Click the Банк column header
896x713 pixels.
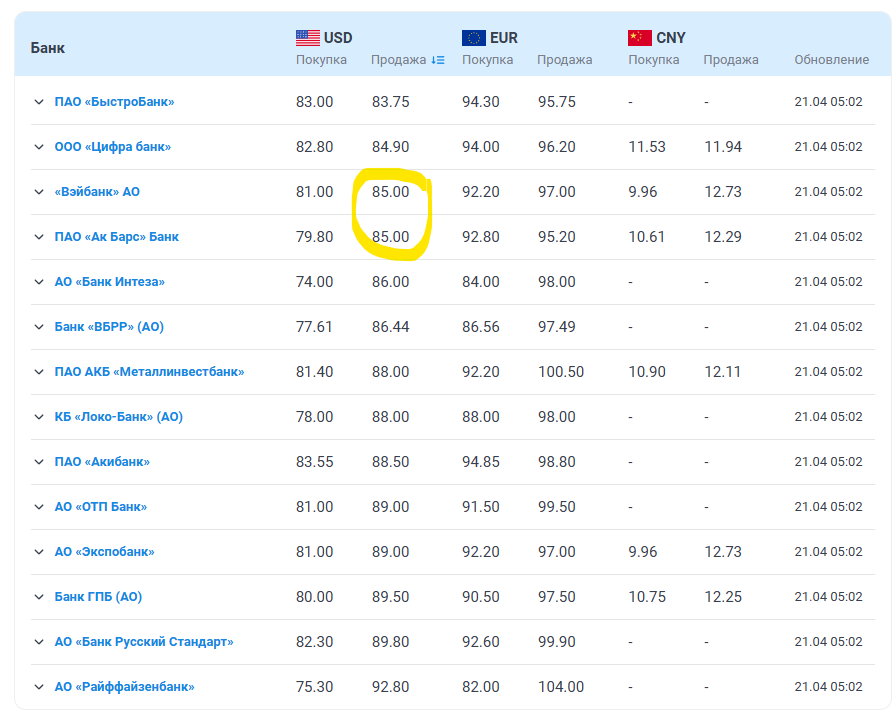click(x=47, y=48)
